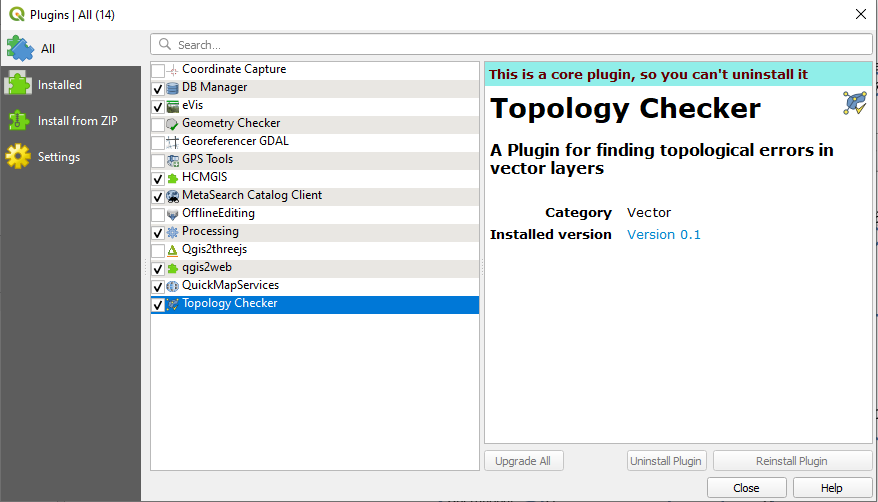The image size is (878, 502).
Task: Click the qgis2web green puzzle icon
Action: [172, 269]
